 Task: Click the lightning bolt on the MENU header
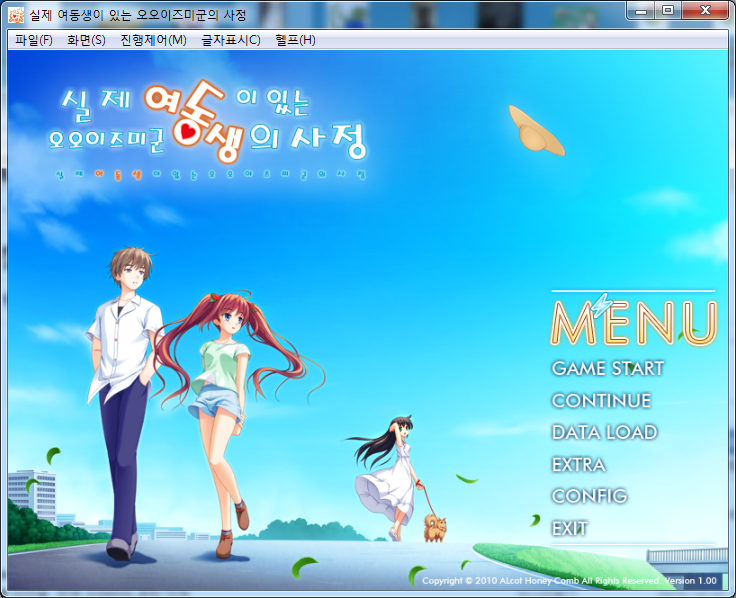(x=601, y=305)
